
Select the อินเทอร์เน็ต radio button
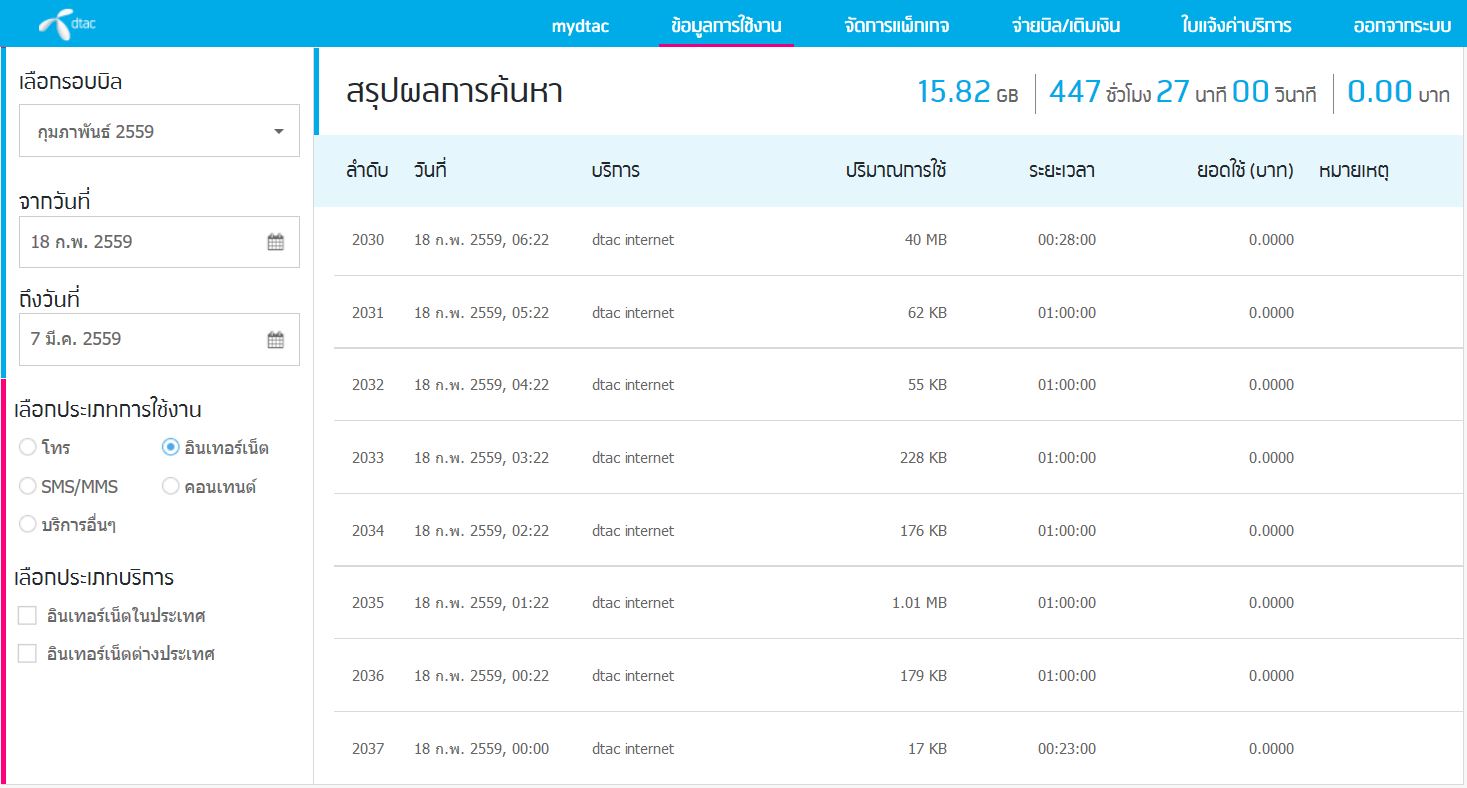pyautogui.click(x=170, y=447)
